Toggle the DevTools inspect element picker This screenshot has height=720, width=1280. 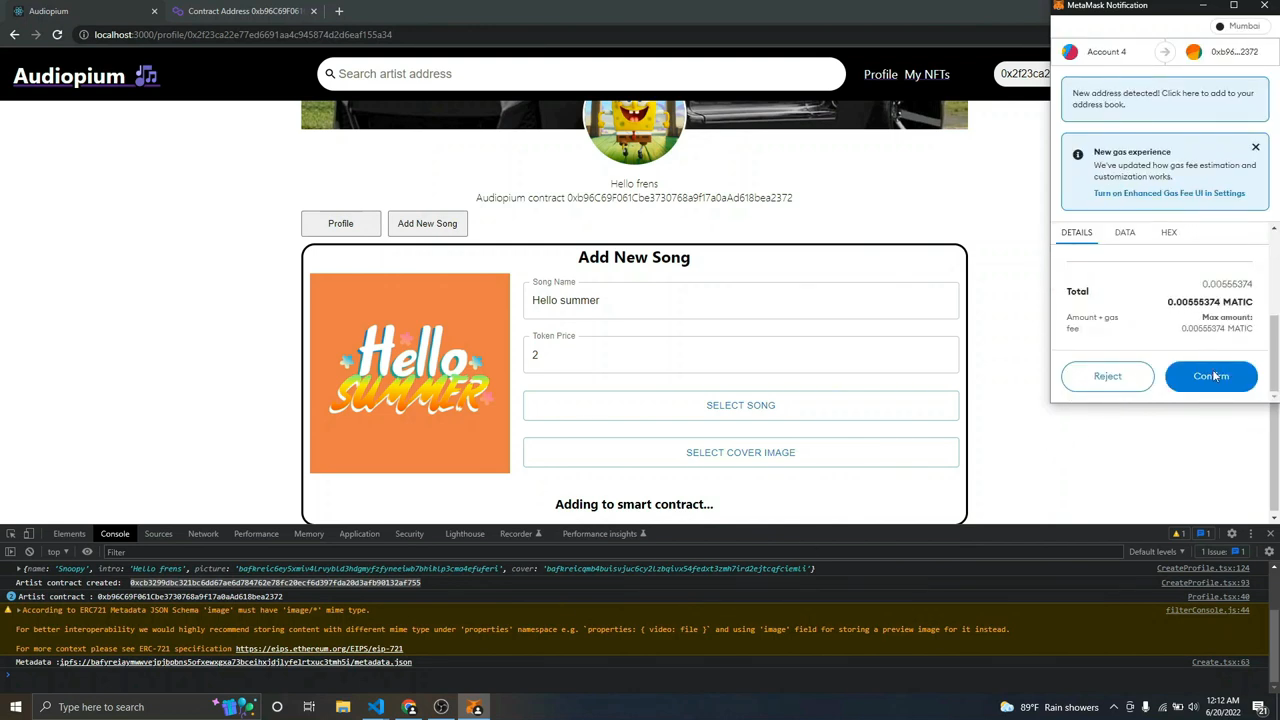(x=10, y=534)
